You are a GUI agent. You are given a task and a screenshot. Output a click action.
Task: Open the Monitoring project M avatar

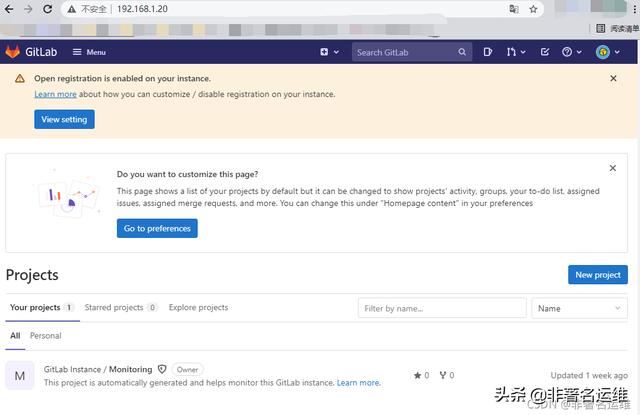pyautogui.click(x=20, y=375)
